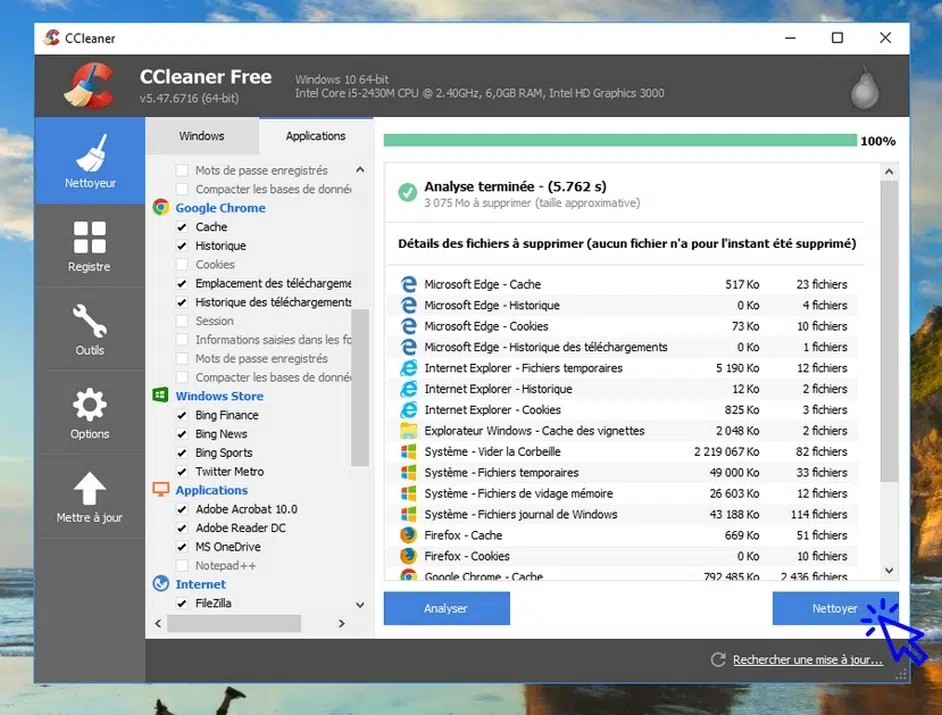
Task: Open the Options gear section
Action: tap(90, 413)
